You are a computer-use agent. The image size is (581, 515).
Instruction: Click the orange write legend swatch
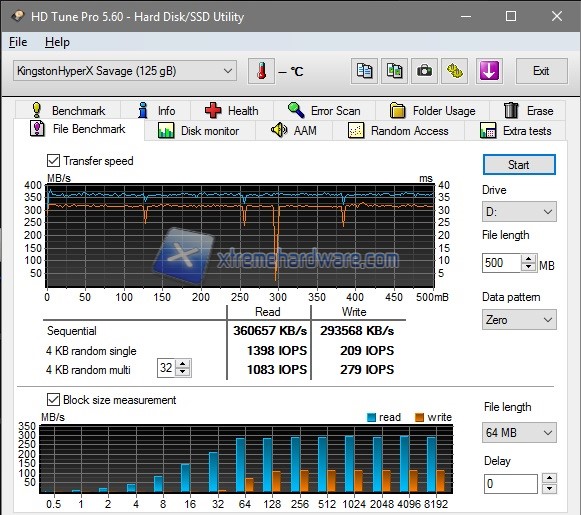pos(419,418)
